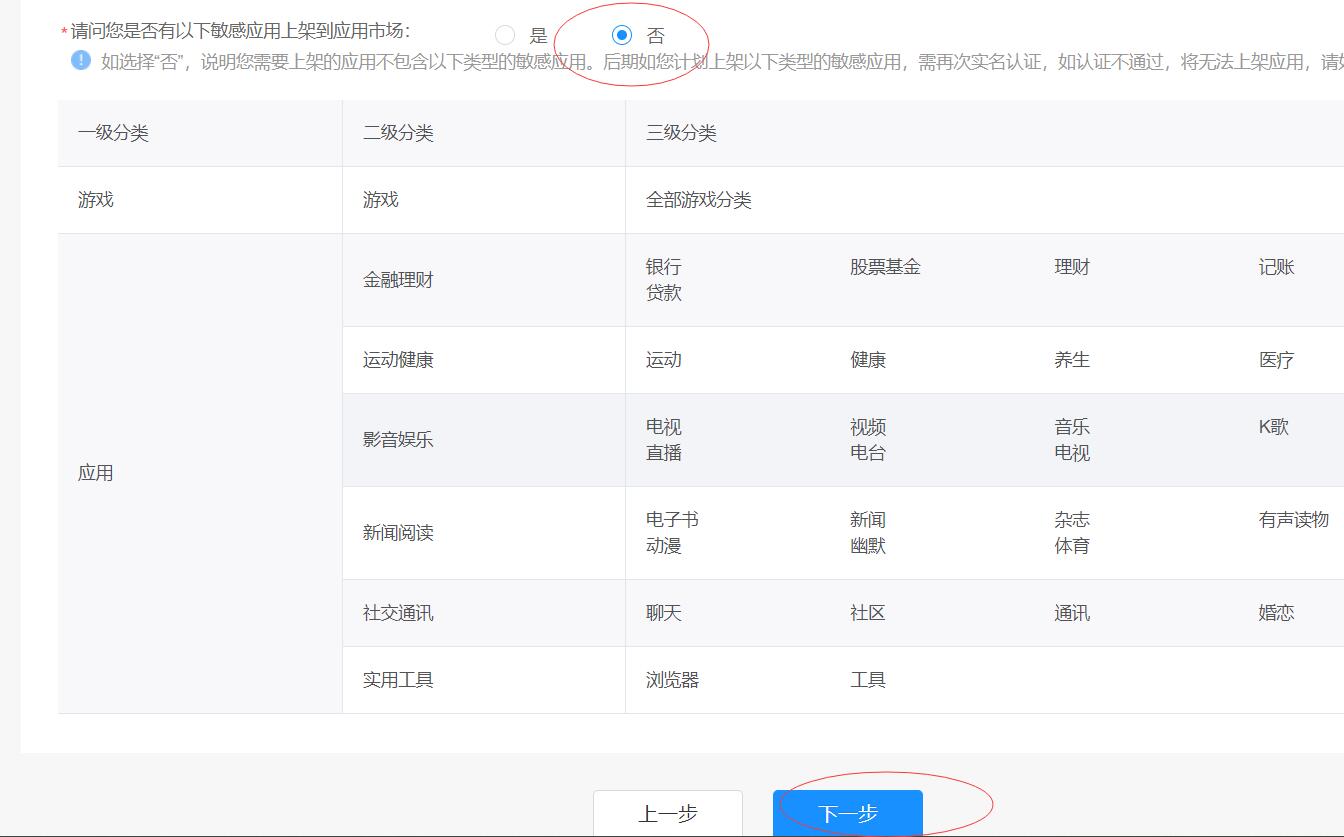Click the 实用工具 second-level category
Image resolution: width=1344 pixels, height=837 pixels.
[x=398, y=680]
